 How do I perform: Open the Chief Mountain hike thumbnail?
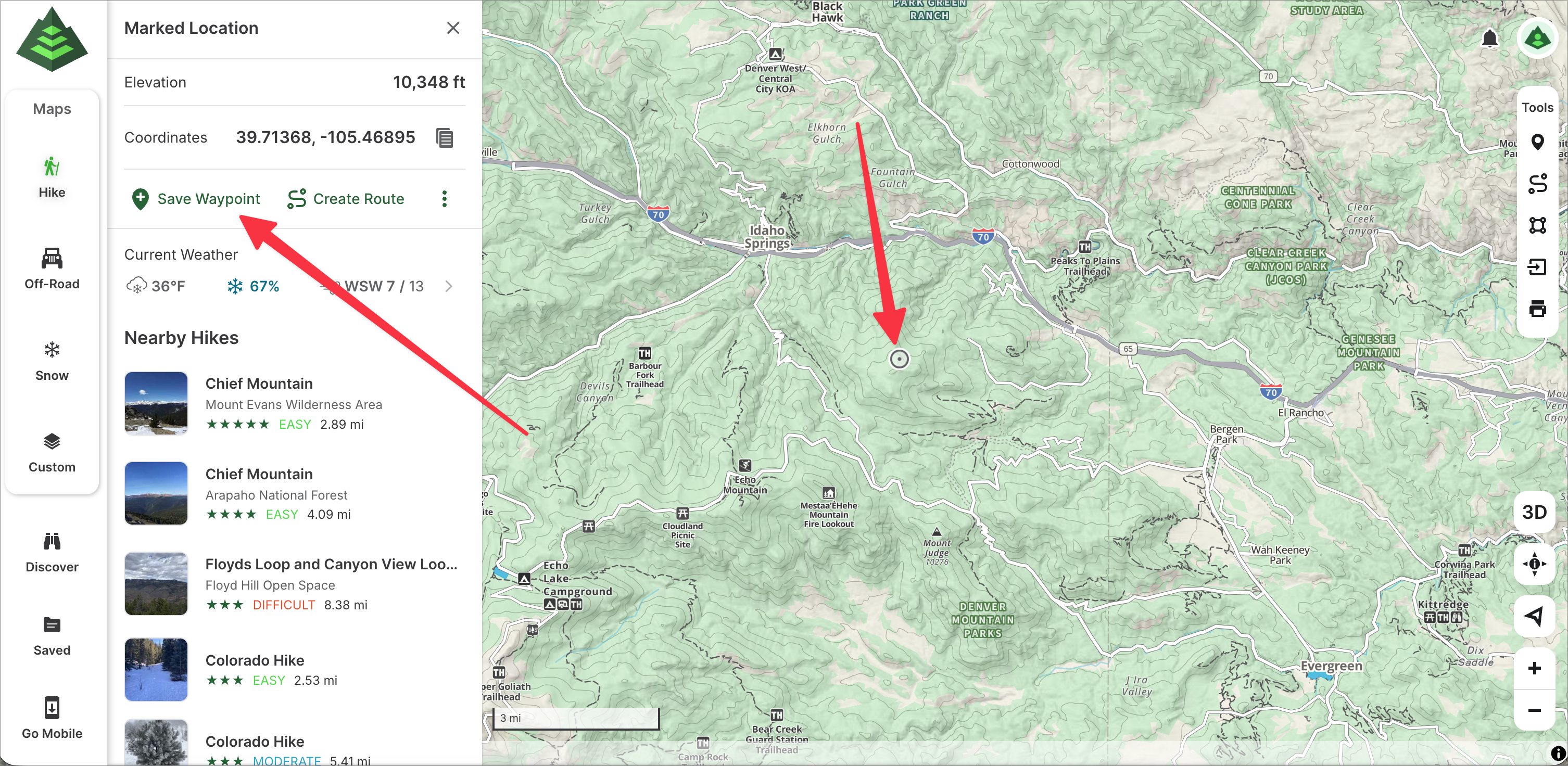tap(156, 403)
